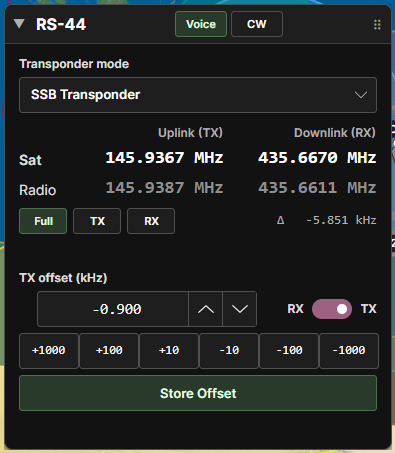Image resolution: width=395 pixels, height=453 pixels.
Task: Decrease TX offset with the down arrow
Action: pyautogui.click(x=240, y=309)
